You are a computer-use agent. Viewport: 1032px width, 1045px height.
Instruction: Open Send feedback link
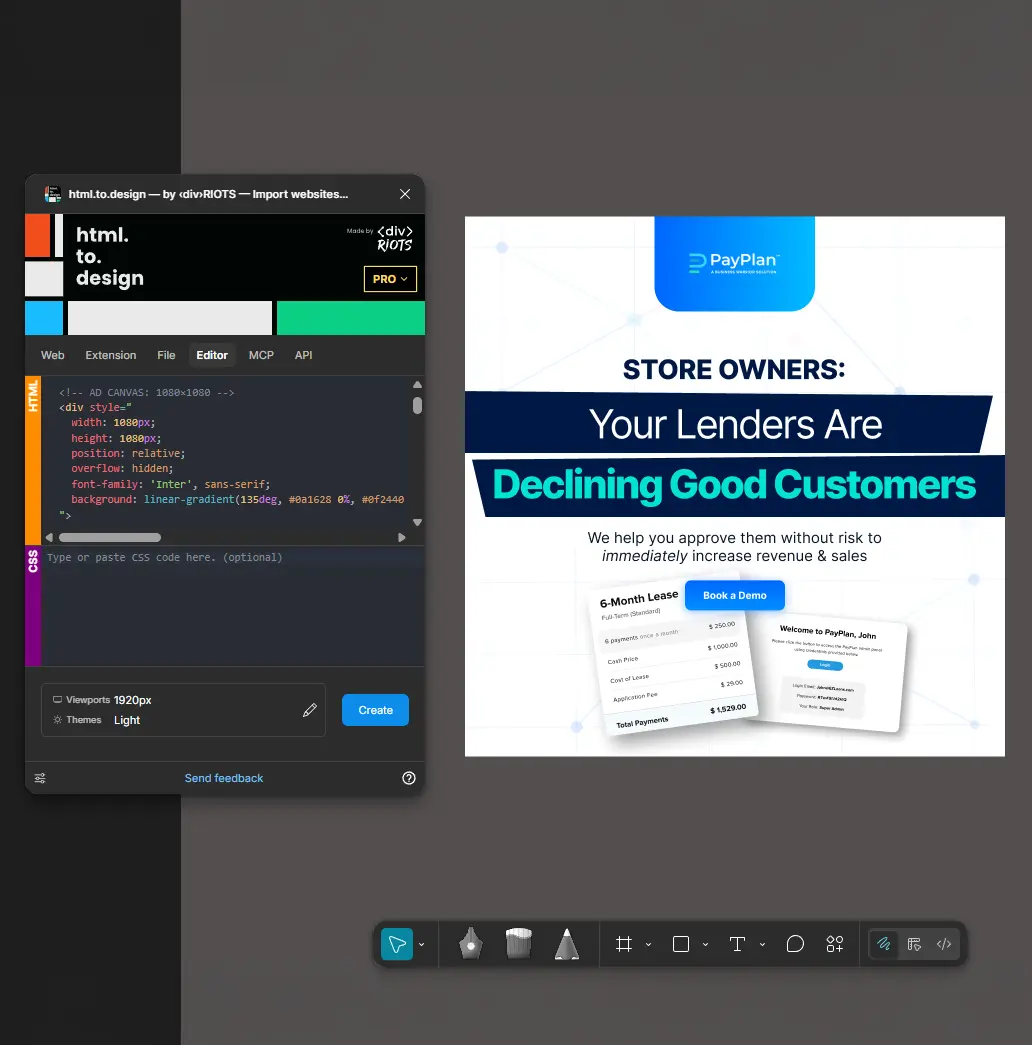point(224,778)
